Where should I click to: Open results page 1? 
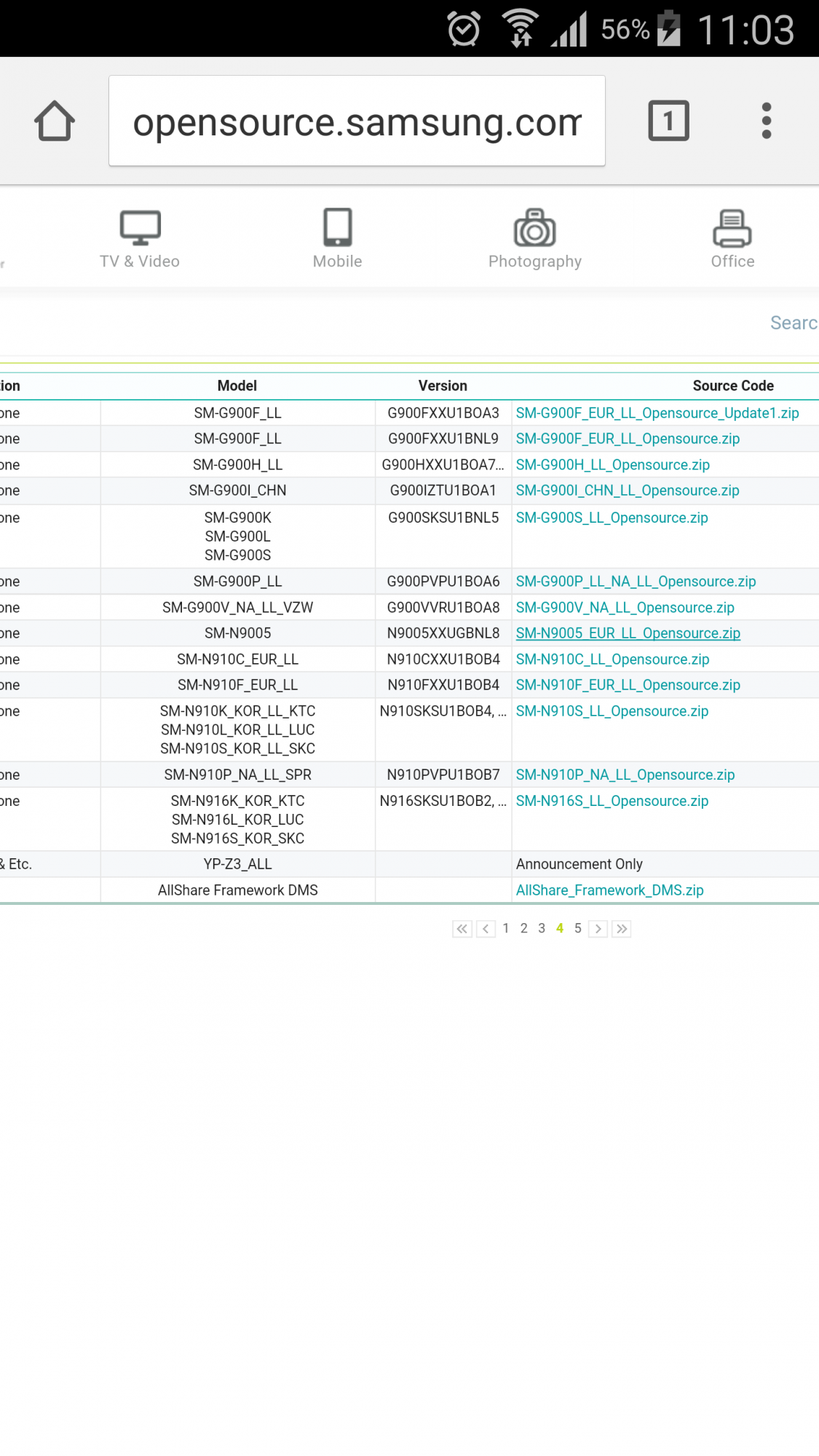[506, 928]
